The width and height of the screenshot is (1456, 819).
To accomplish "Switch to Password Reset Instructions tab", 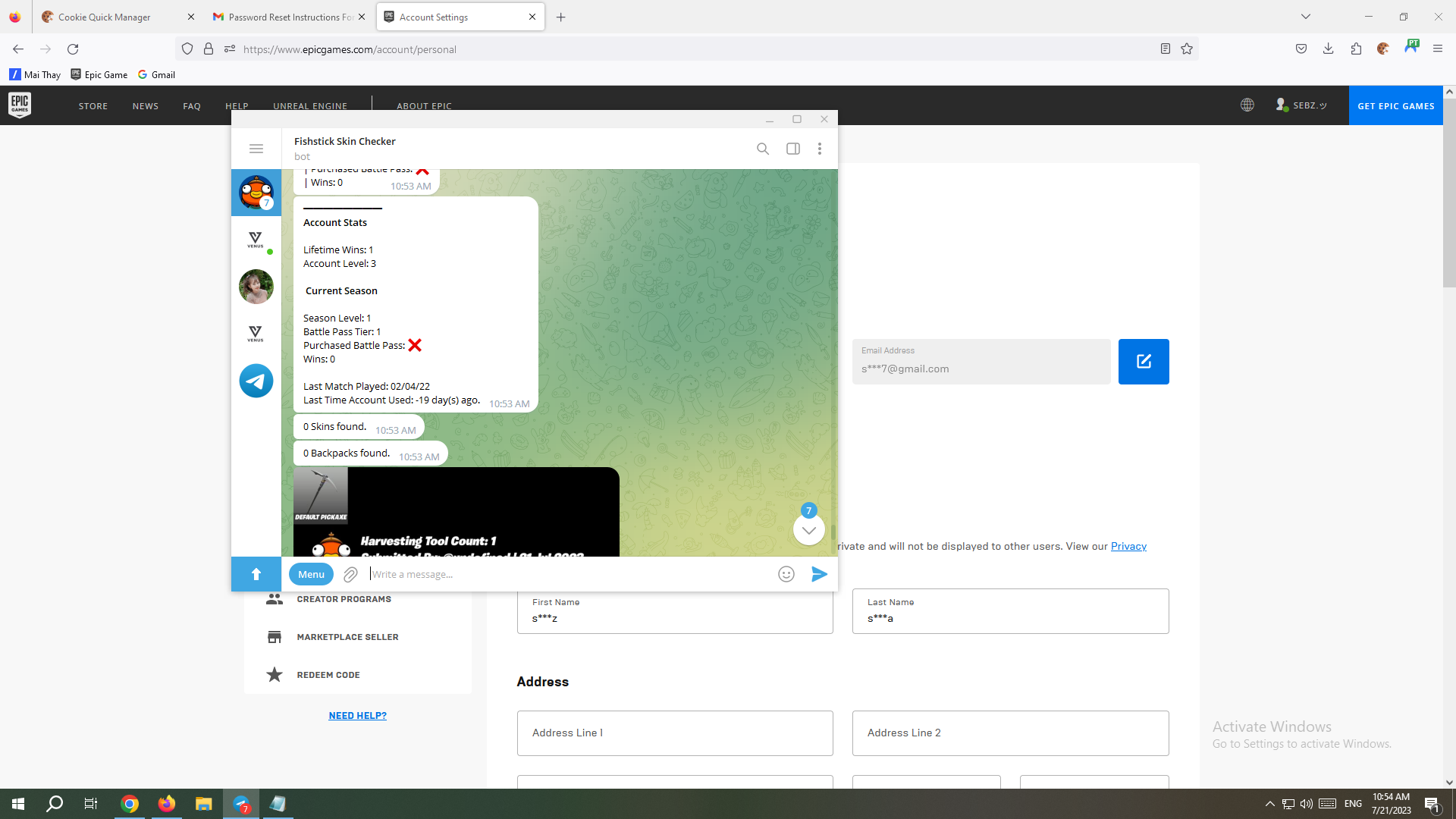I will [291, 17].
